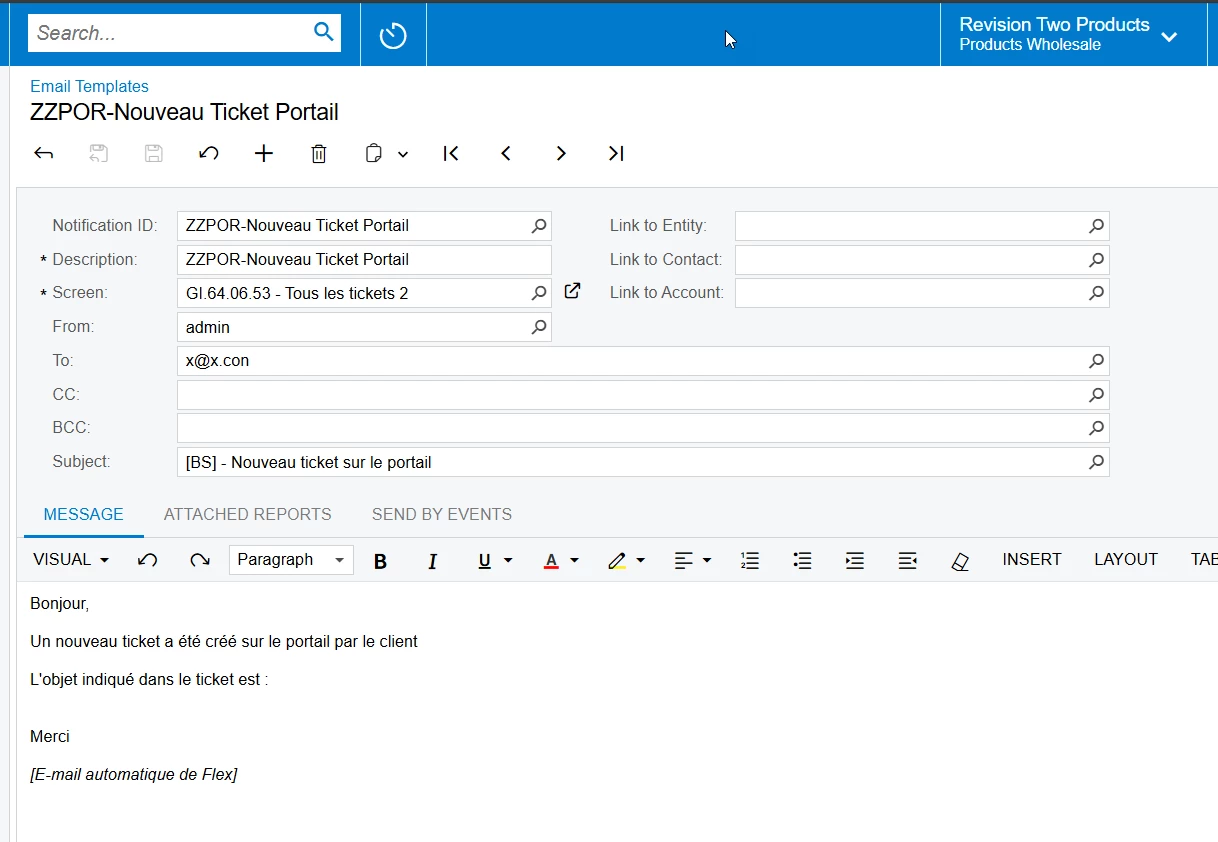Image resolution: width=1218 pixels, height=842 pixels.
Task: Delete the template with trash icon
Action: pyautogui.click(x=318, y=153)
